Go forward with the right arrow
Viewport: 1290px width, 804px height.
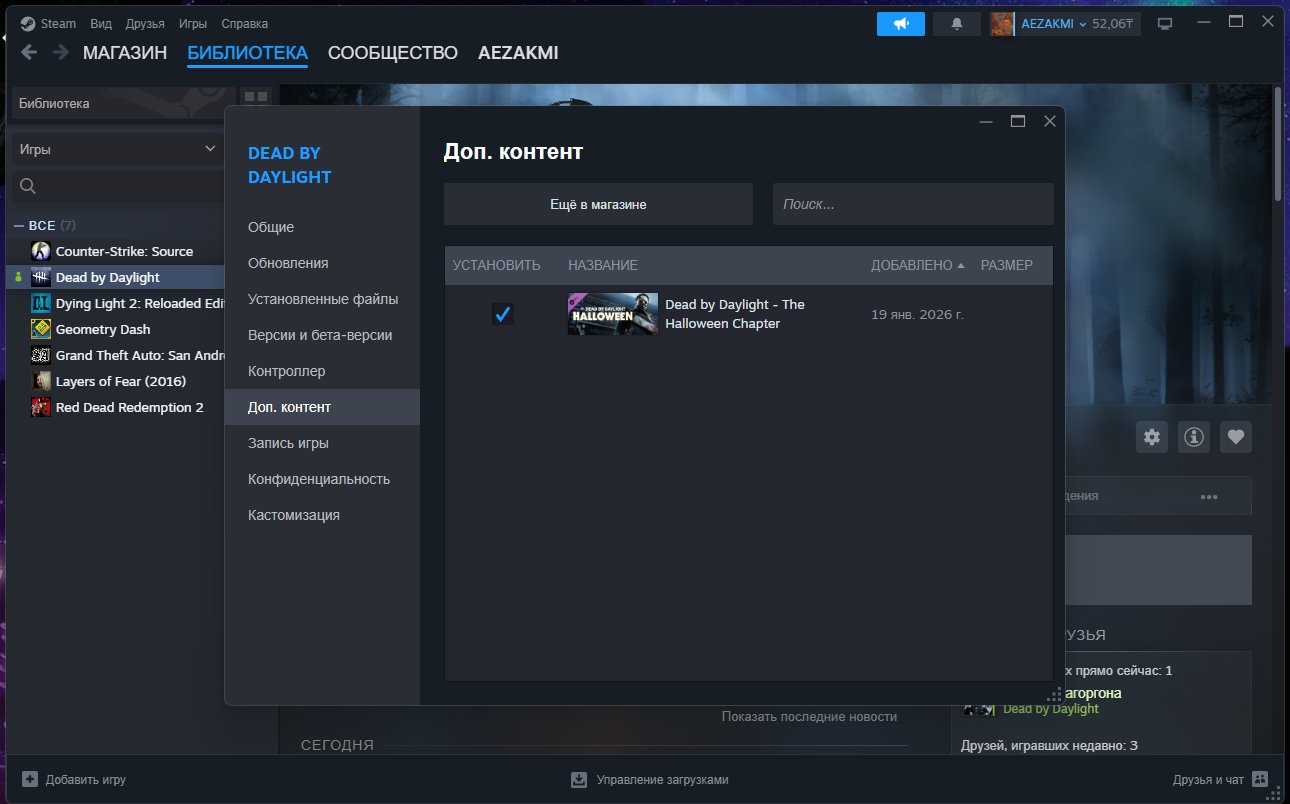61,53
